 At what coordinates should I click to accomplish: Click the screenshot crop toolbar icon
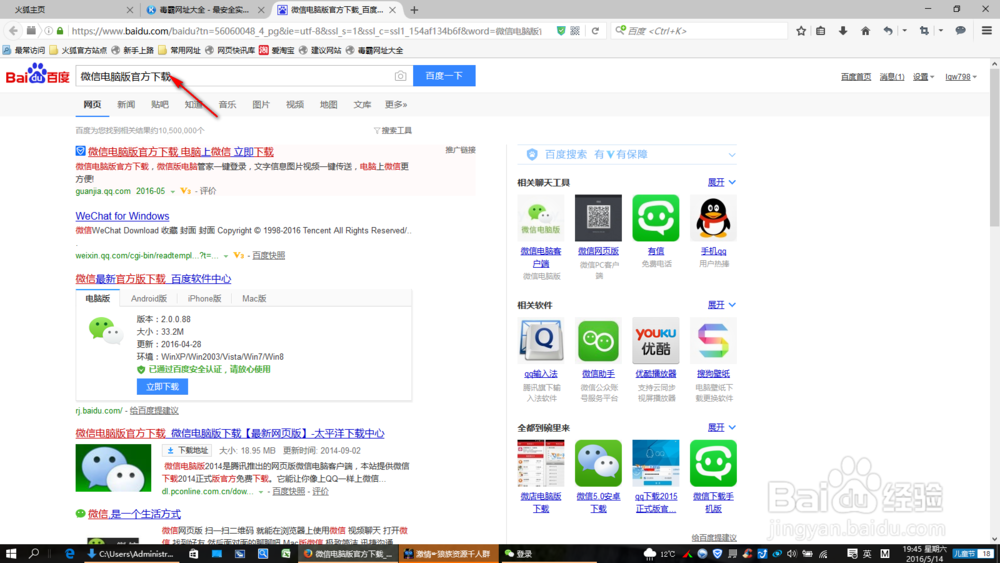924,31
